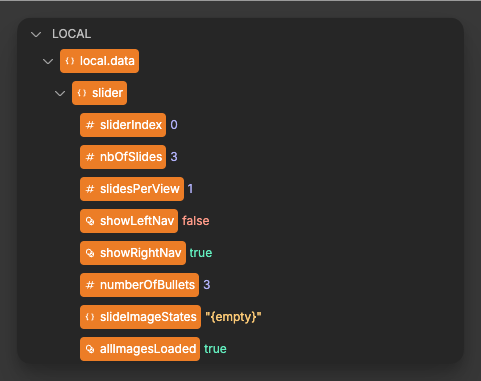Click the slidesPerView value 1
The width and height of the screenshot is (481, 381).
click(x=190, y=189)
